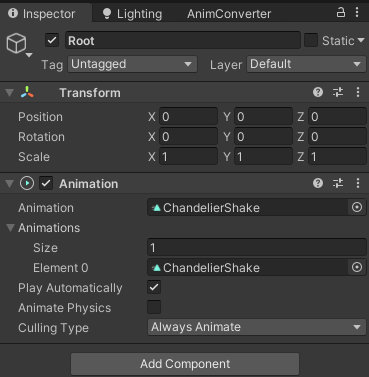Viewport: 369px width, 377px height.
Task: Click the Play Automatically label
Action: click(70, 288)
